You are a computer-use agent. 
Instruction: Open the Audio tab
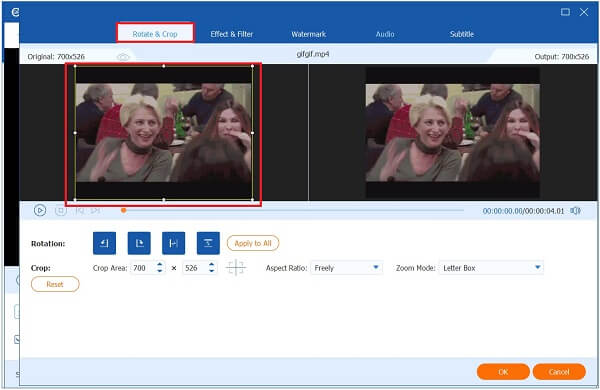pyautogui.click(x=385, y=34)
